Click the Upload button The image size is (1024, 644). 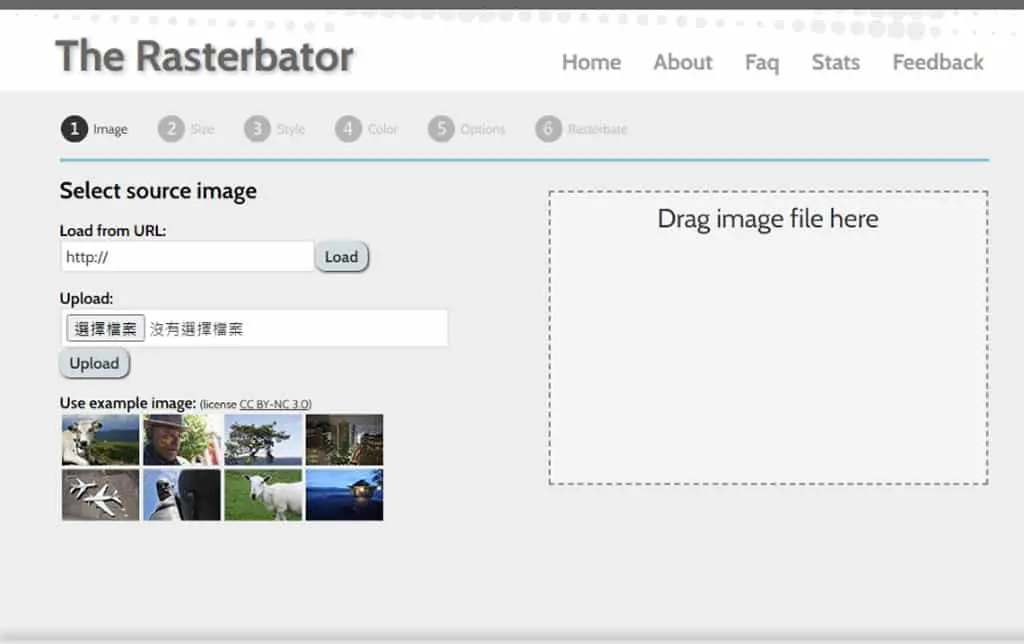[95, 363]
